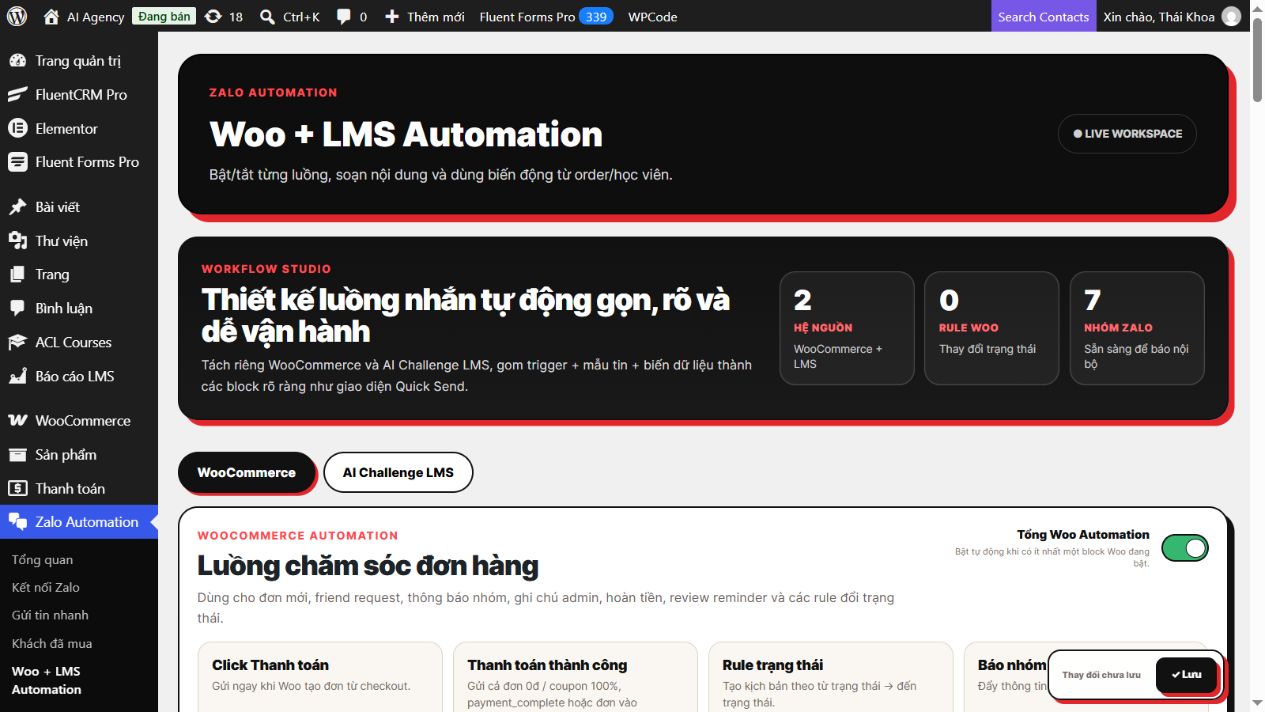This screenshot has height=712, width=1265.
Task: Click the Thay đổi chưa lưu notice text
Action: 1101,675
